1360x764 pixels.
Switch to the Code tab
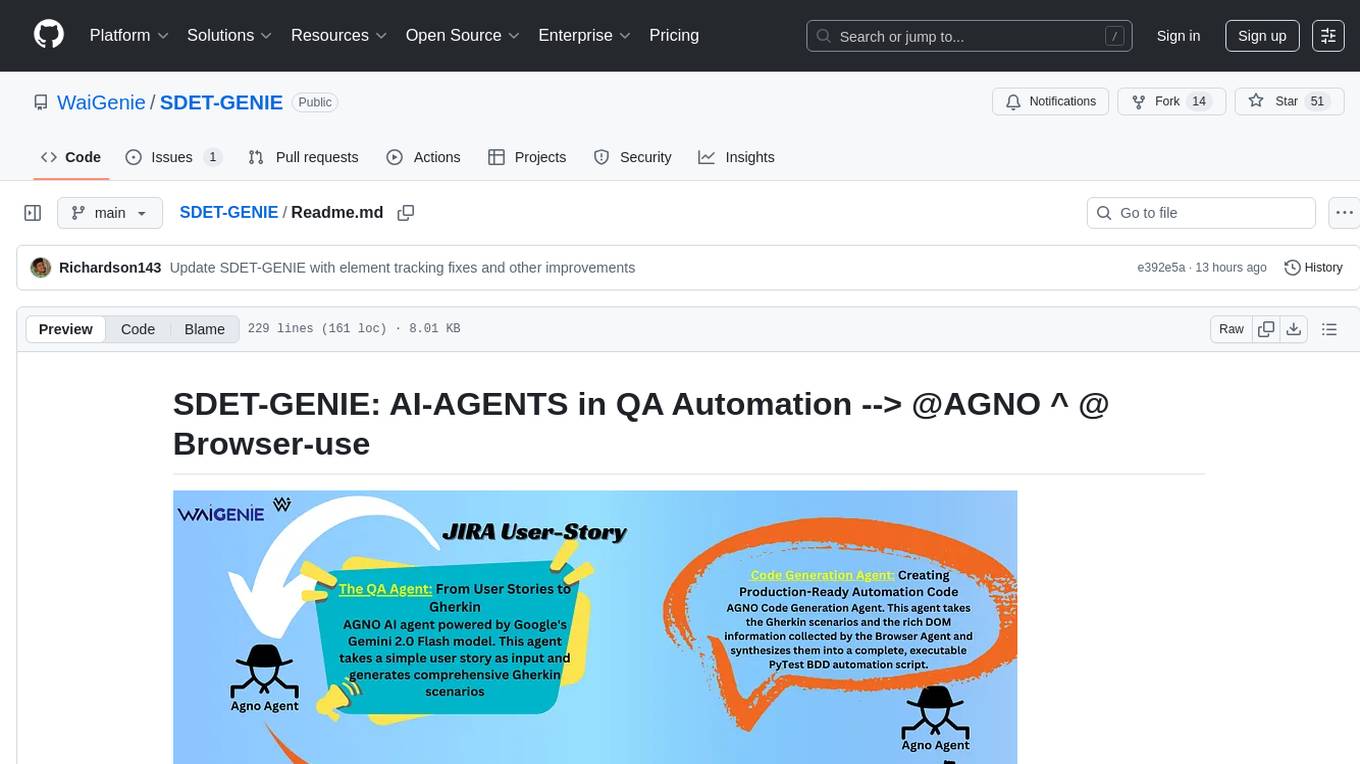71,157
